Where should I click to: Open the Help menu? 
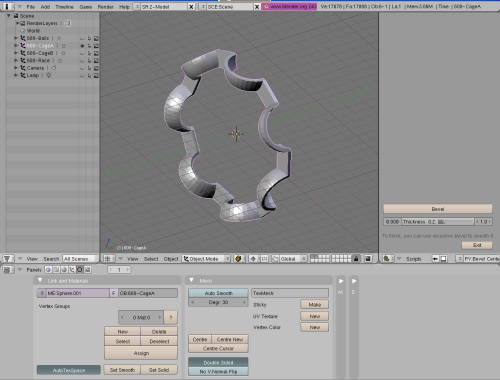tap(124, 7)
